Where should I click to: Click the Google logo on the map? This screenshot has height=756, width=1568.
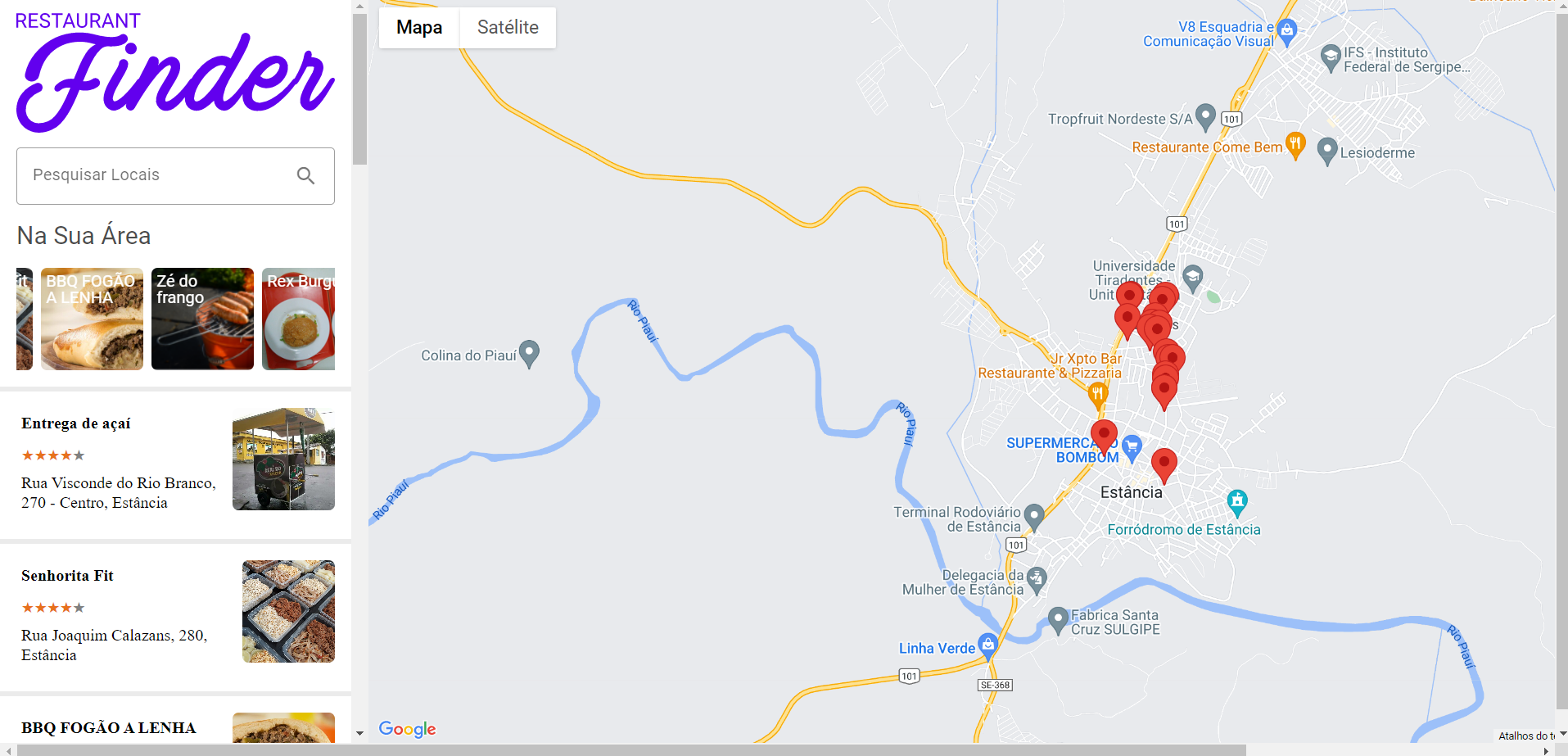coord(407,729)
